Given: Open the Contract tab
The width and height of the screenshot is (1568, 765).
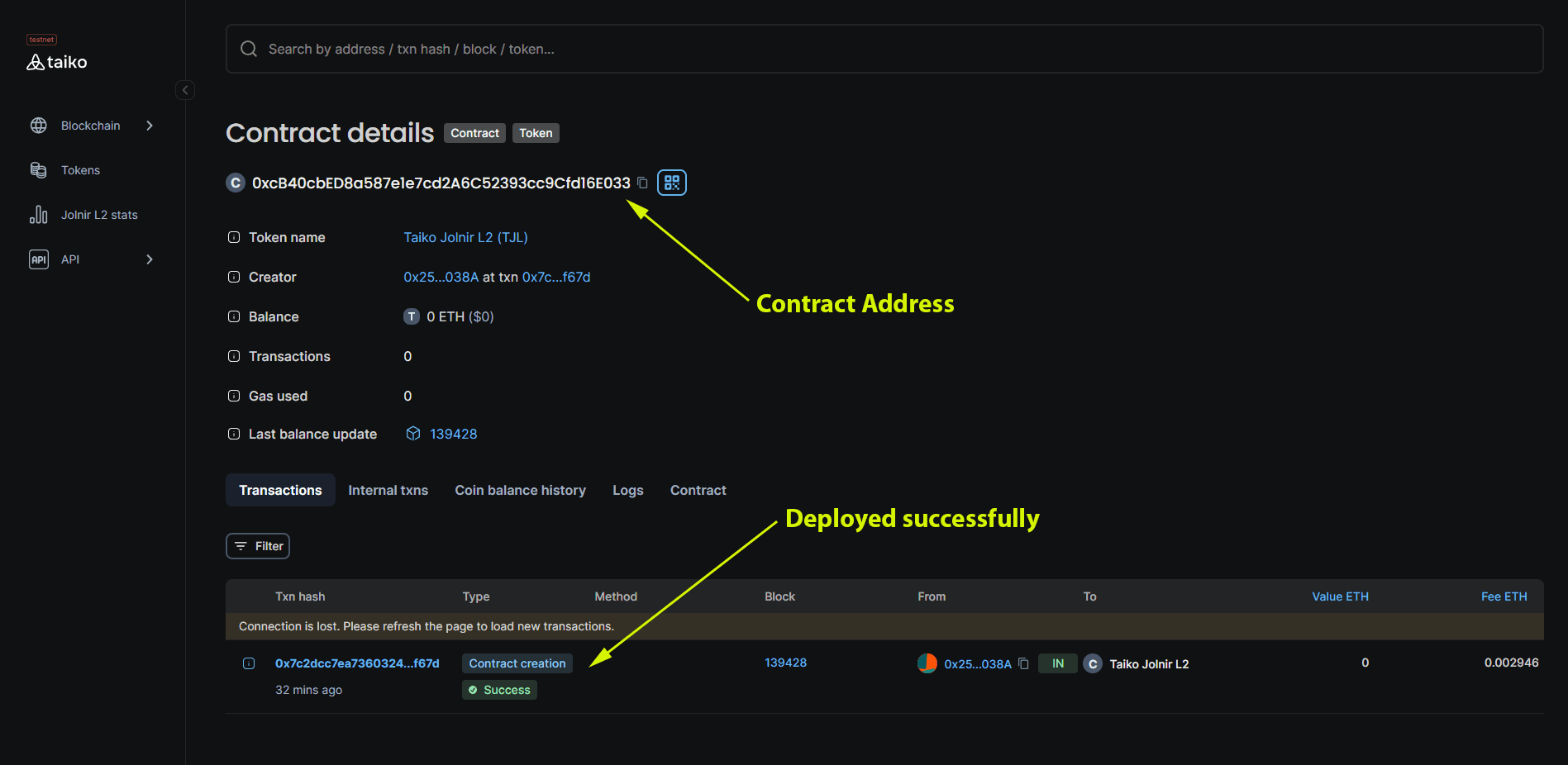Looking at the screenshot, I should 698,490.
